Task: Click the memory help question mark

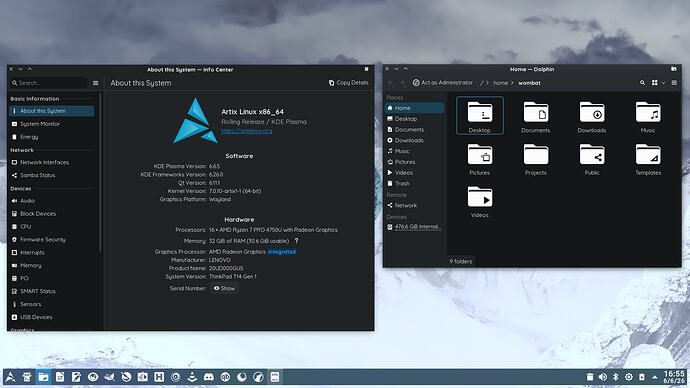Action: click(296, 241)
